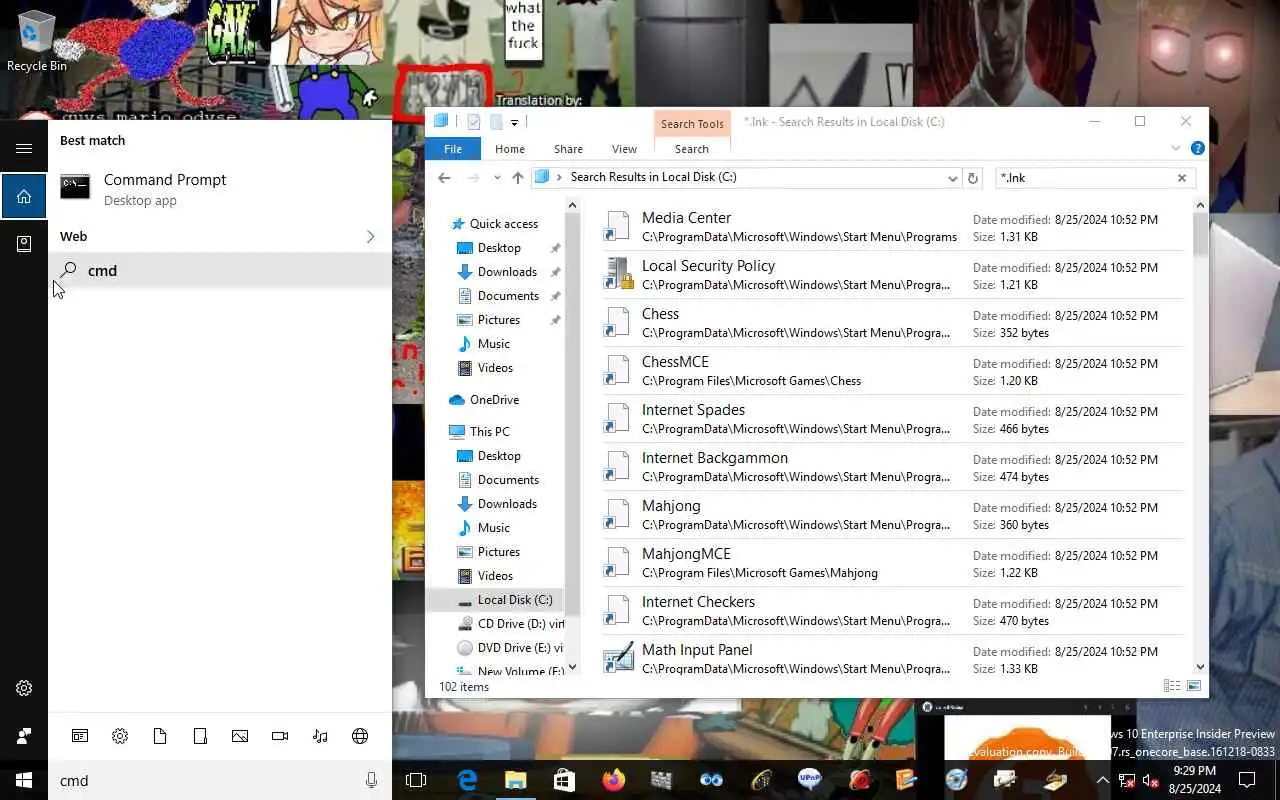
Task: Filter search results by Folders
Action: 200,736
